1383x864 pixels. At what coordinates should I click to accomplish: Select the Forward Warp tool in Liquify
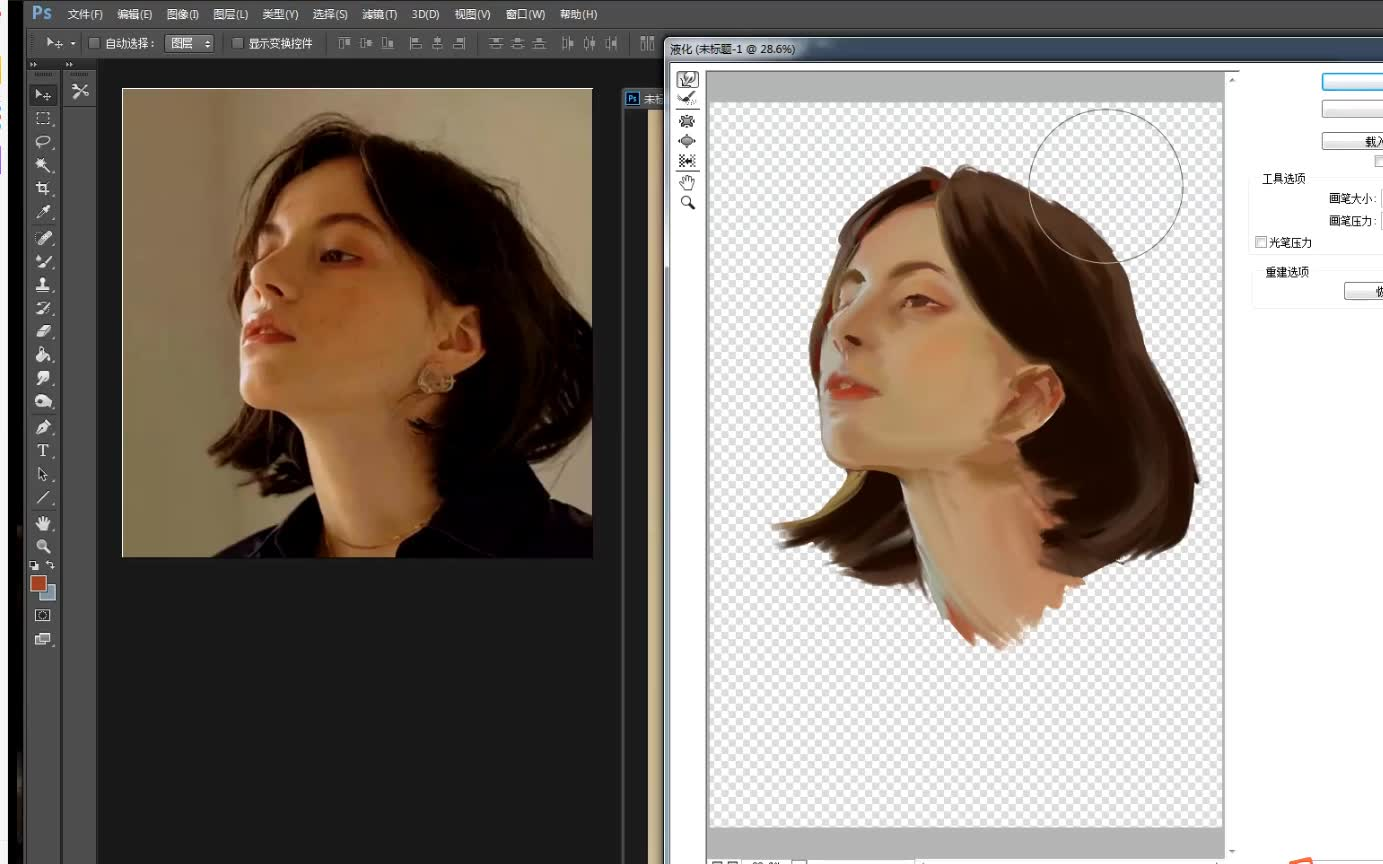pyautogui.click(x=687, y=79)
